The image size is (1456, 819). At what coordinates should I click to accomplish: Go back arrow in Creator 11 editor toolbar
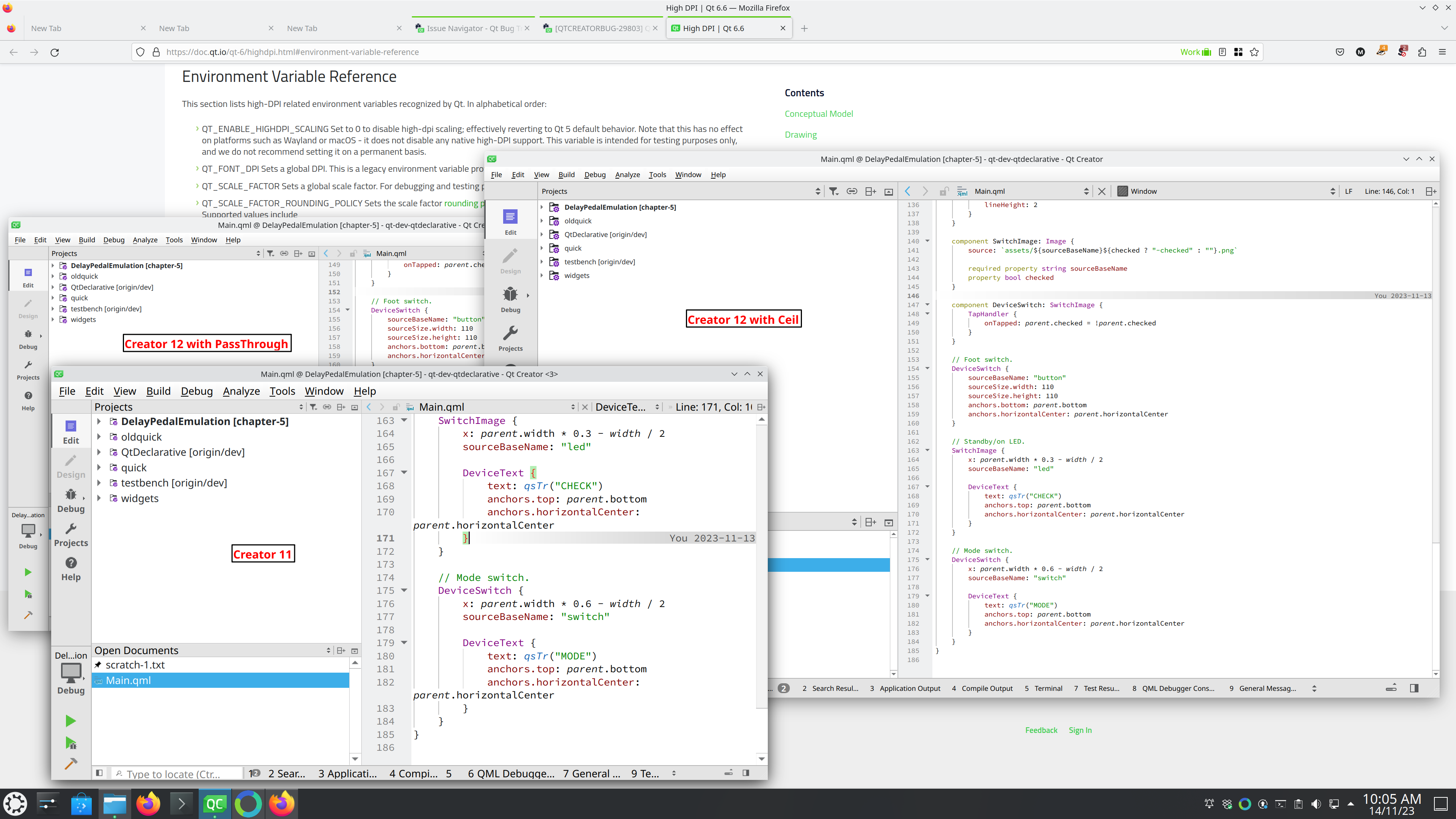click(x=369, y=407)
